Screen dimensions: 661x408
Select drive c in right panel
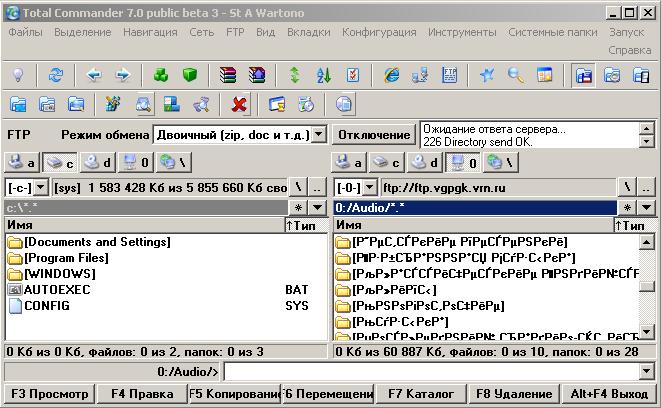pyautogui.click(x=387, y=163)
